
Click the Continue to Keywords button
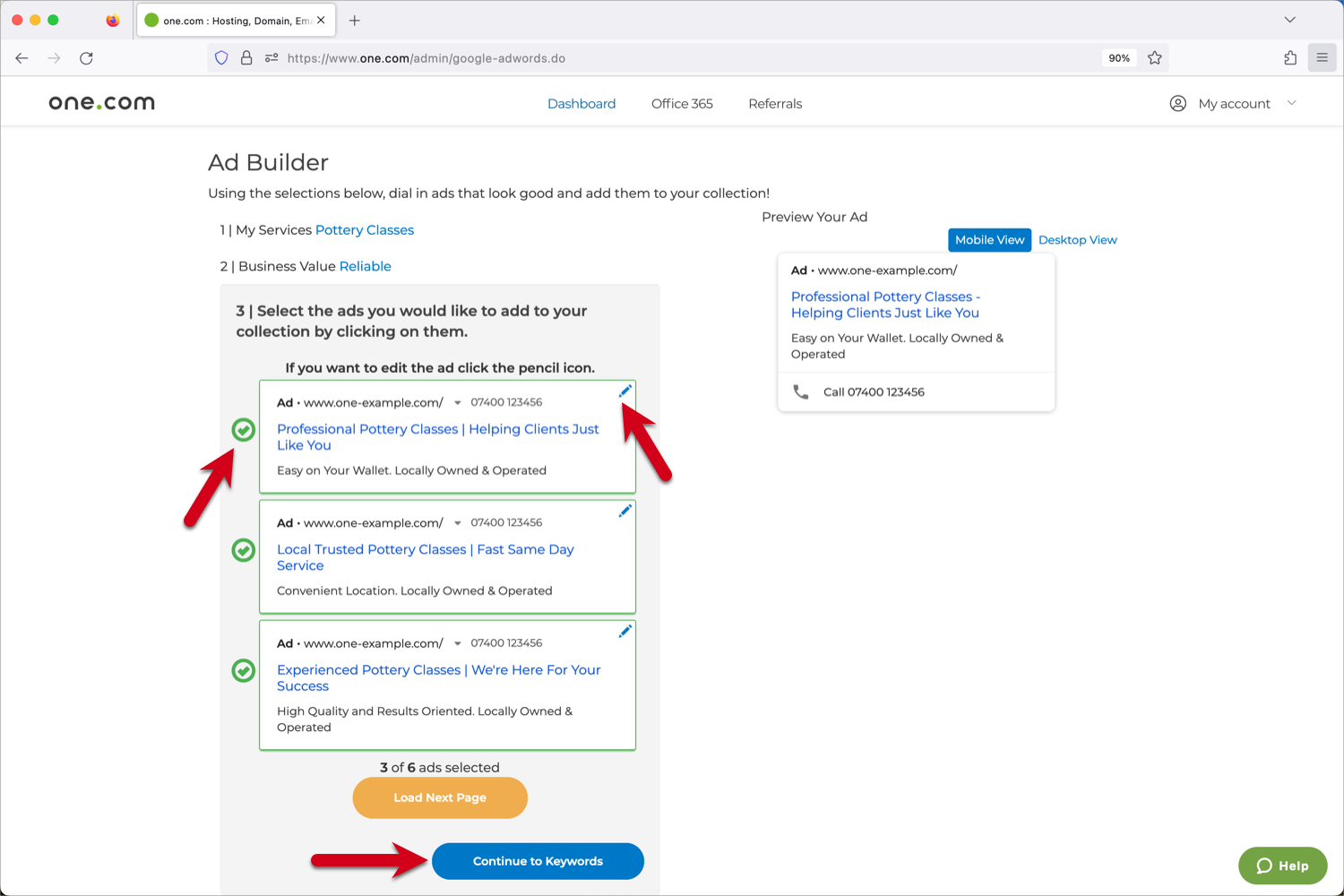coord(538,860)
